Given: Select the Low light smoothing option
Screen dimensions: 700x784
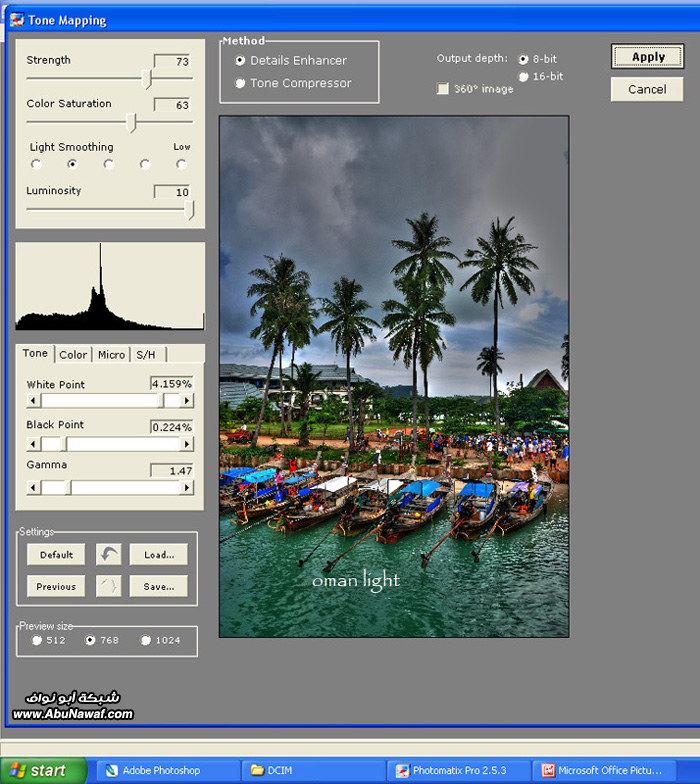Looking at the screenshot, I should pos(181,164).
